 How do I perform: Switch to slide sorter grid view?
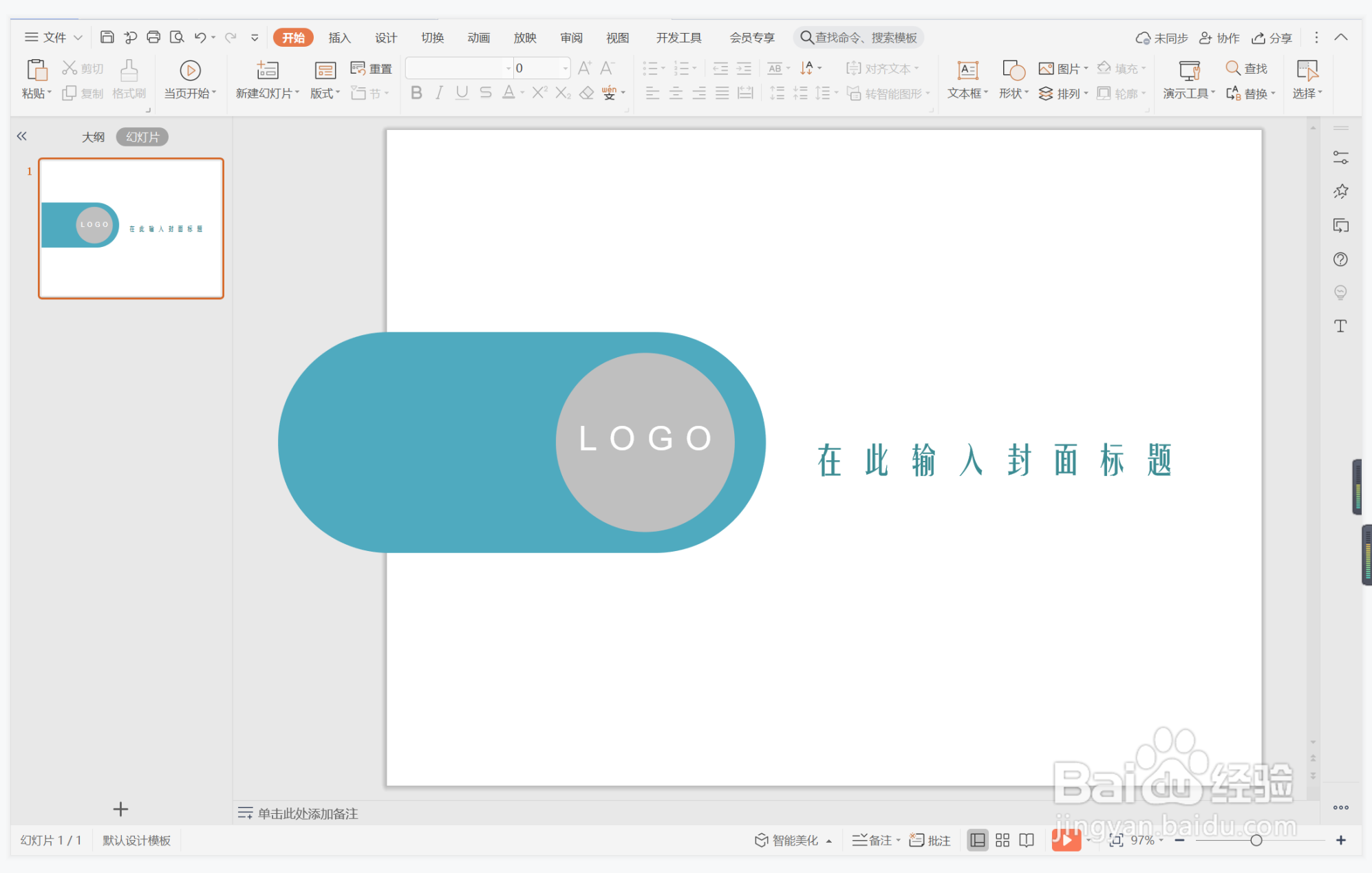point(1003,840)
